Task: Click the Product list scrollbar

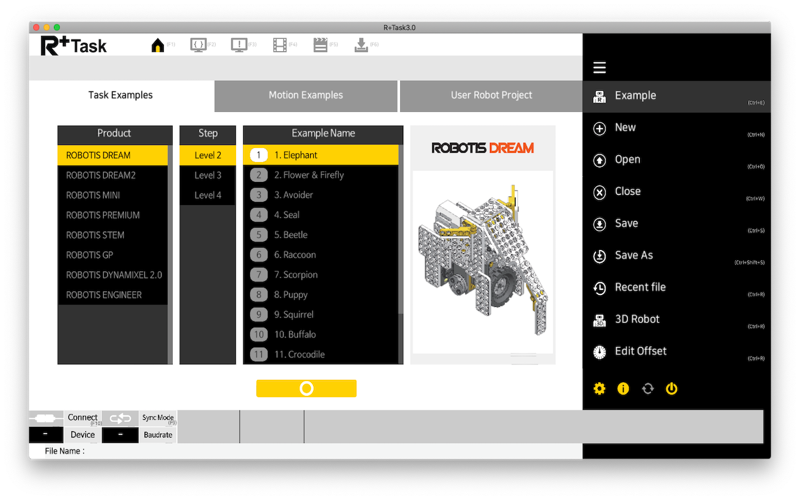Action: (170, 255)
